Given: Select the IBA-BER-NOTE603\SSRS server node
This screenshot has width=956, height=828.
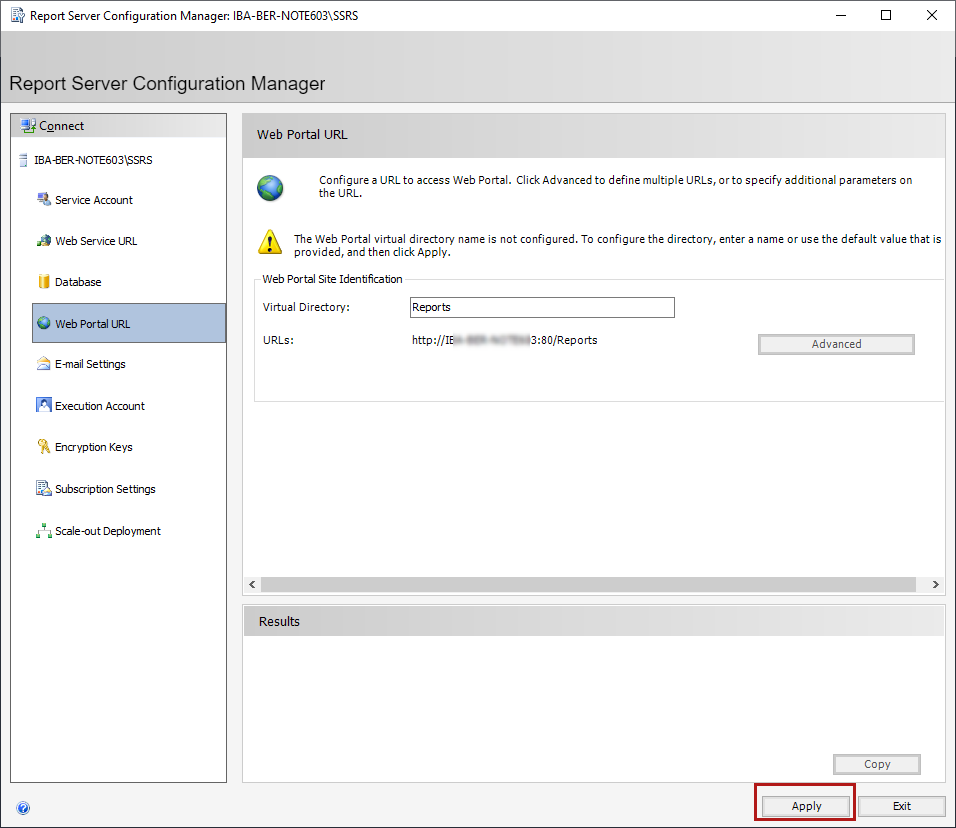Looking at the screenshot, I should tap(93, 160).
